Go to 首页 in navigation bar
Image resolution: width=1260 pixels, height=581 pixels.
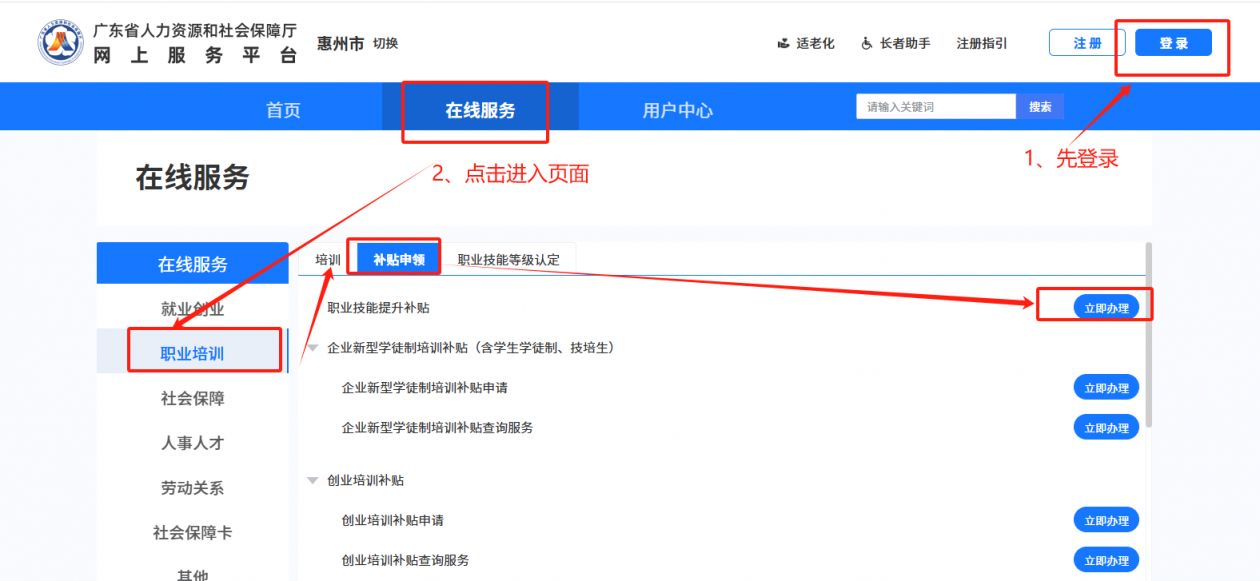(x=283, y=110)
